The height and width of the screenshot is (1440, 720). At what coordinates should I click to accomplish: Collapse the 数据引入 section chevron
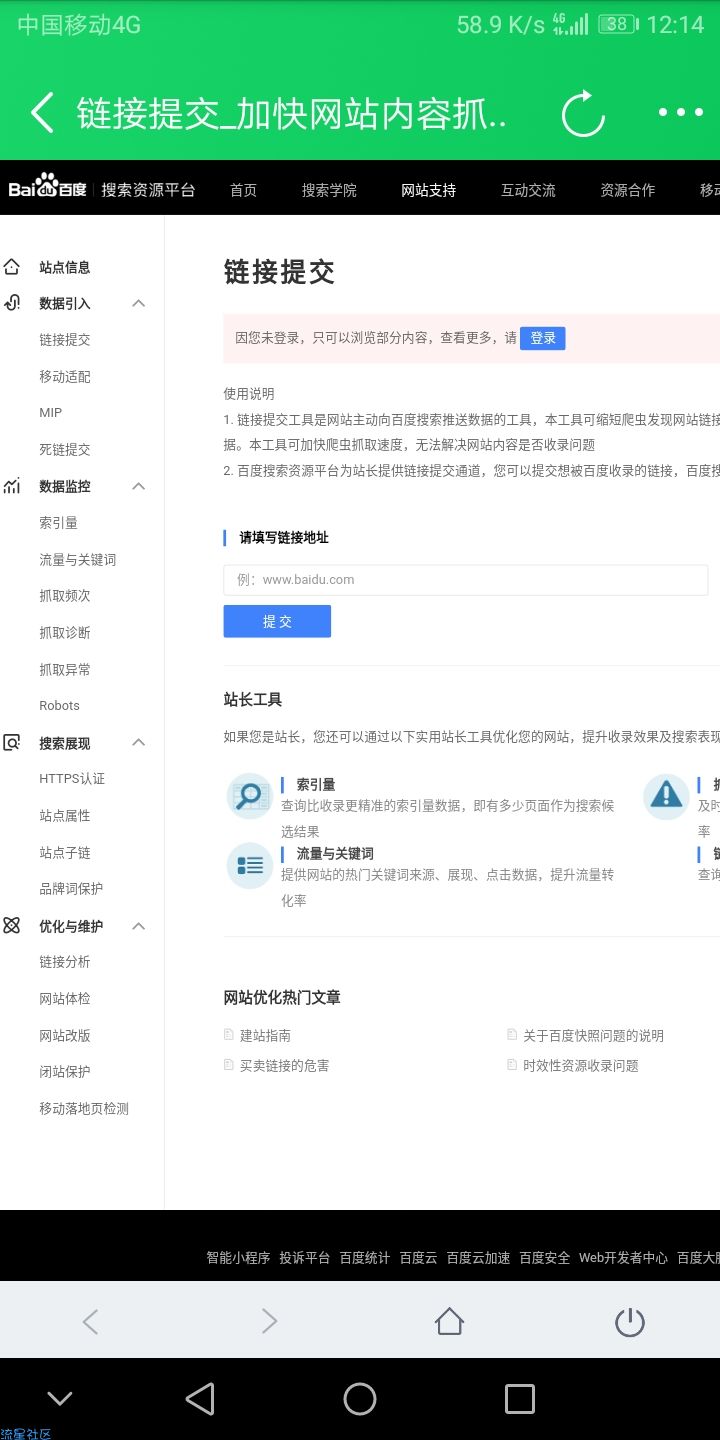tap(139, 303)
